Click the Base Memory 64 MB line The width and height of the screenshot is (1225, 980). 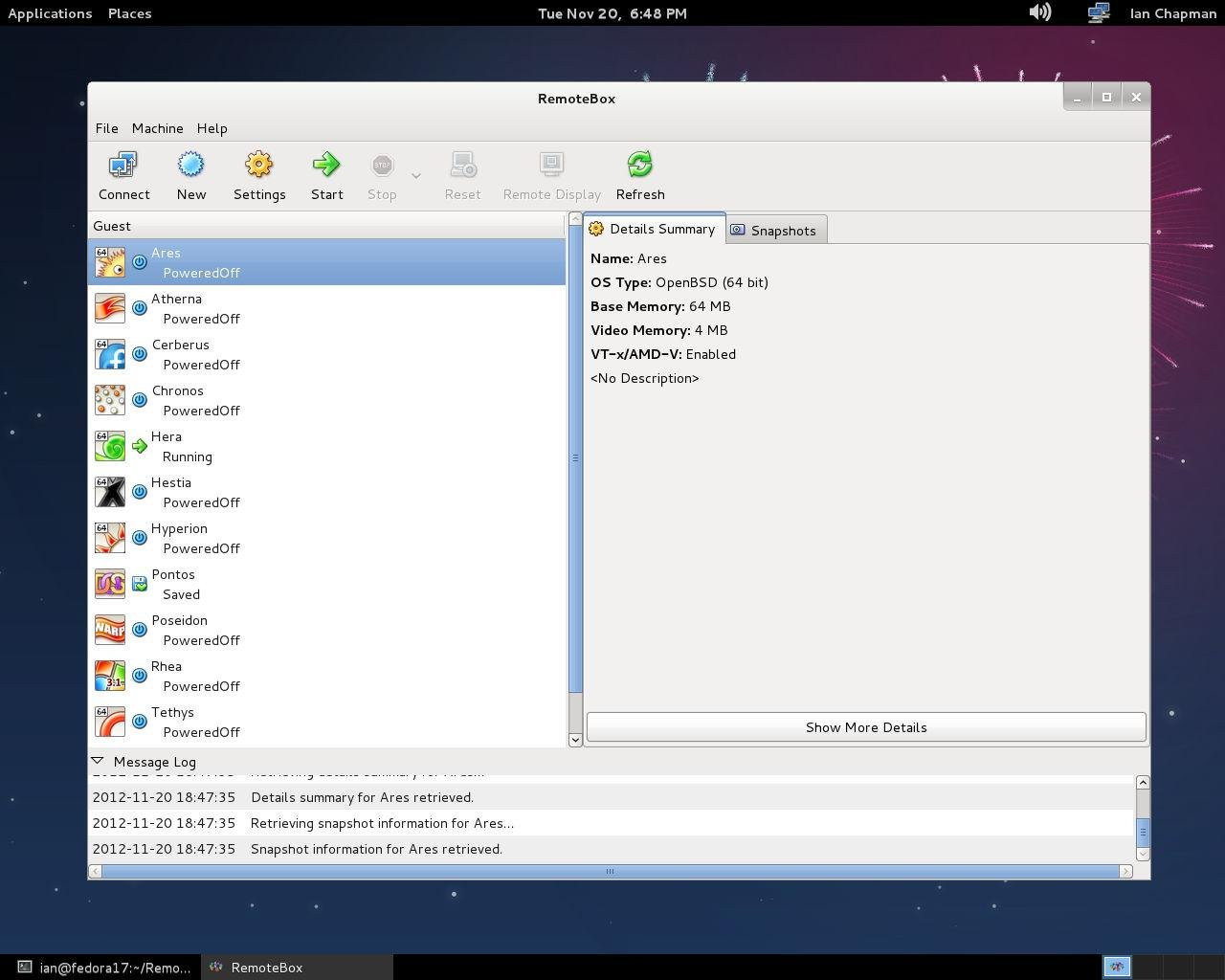(660, 306)
